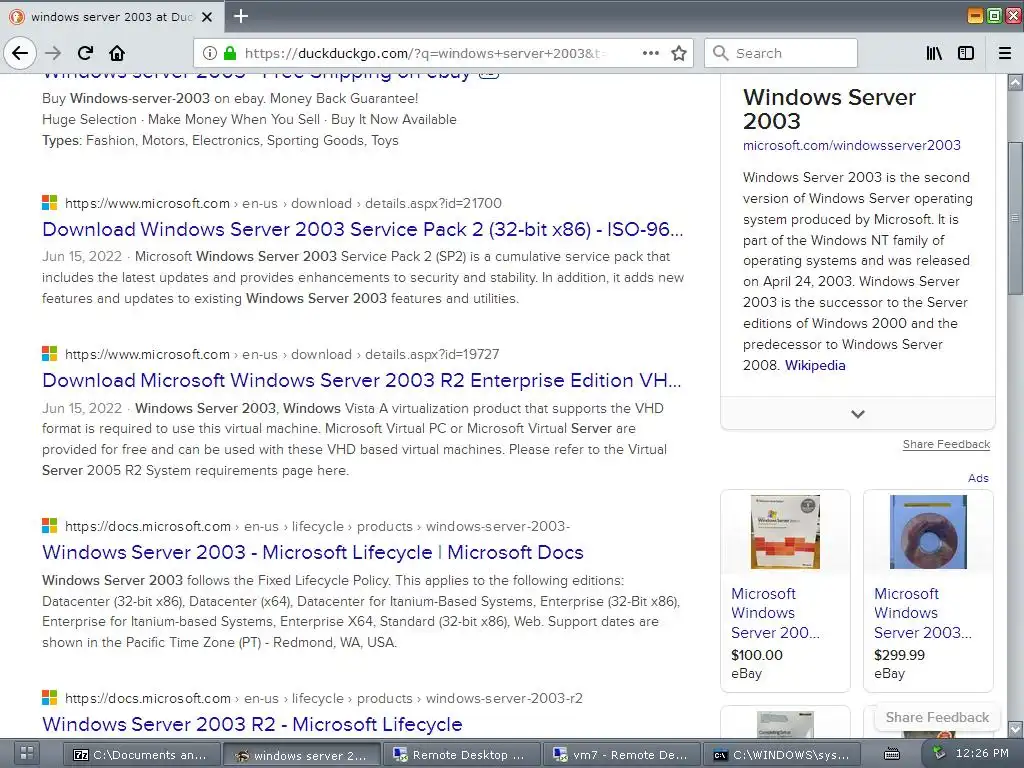The image size is (1024, 768).
Task: Toggle the sidebar view icon
Action: [x=966, y=53]
